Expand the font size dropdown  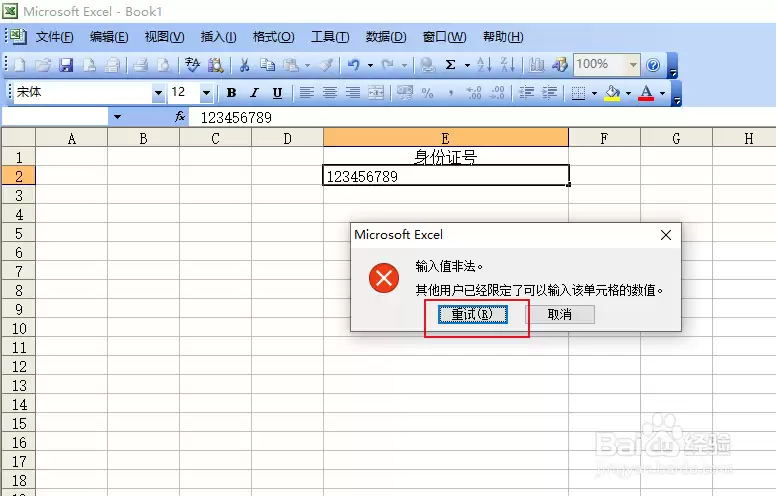(206, 93)
